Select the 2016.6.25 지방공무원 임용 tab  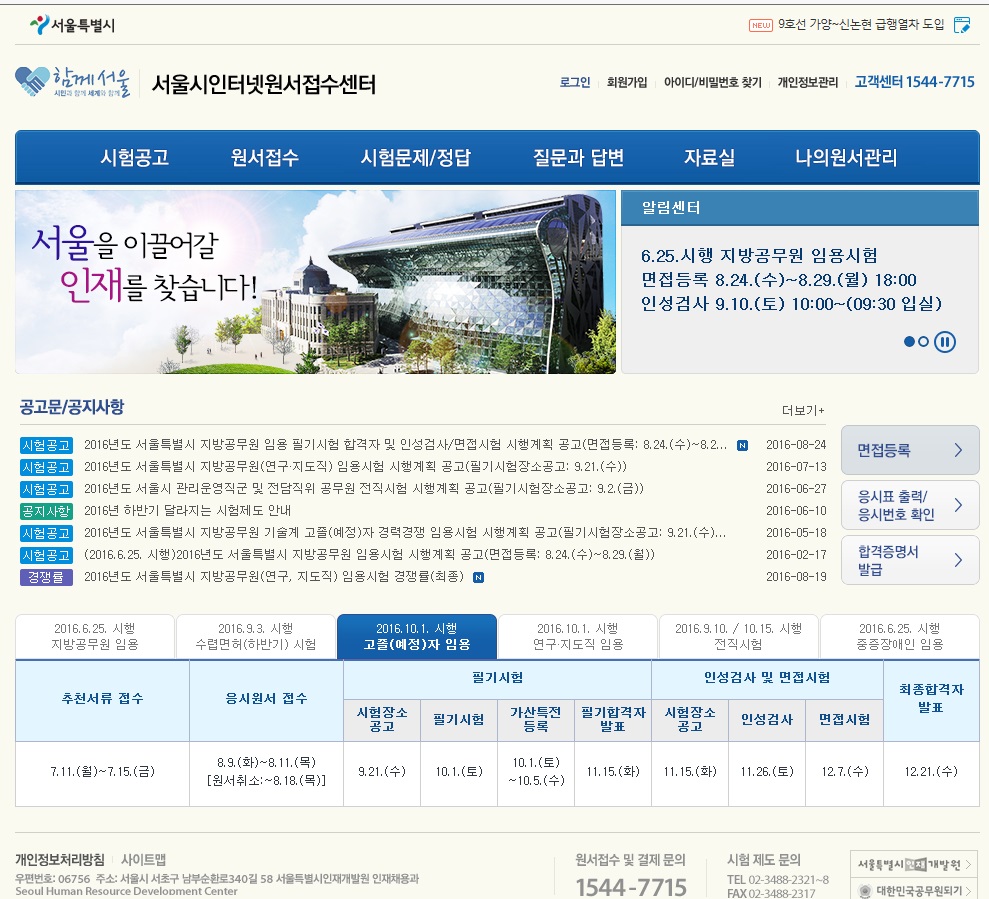(95, 637)
